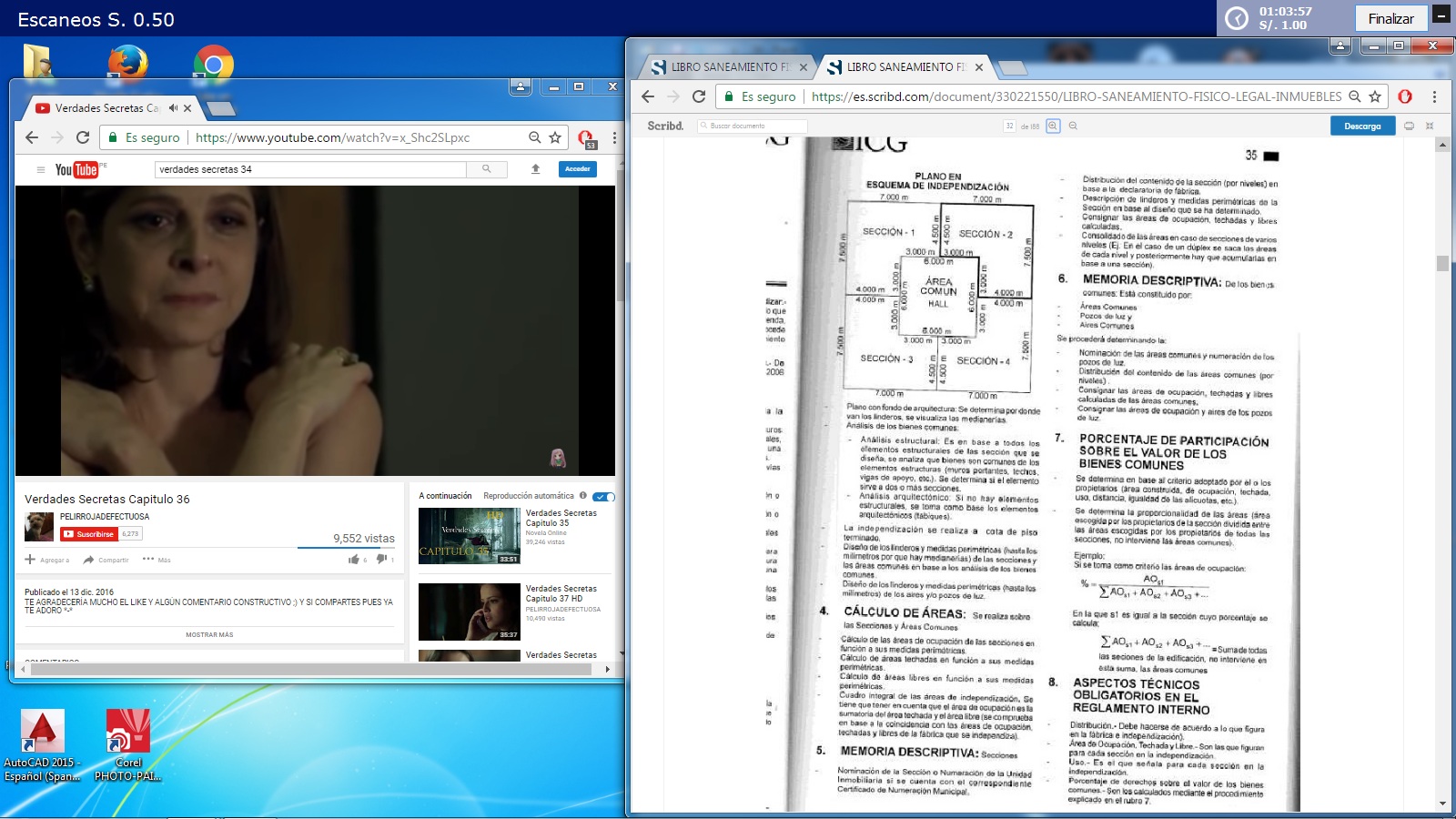
Task: Like the video with thumbs up
Action: 353,560
